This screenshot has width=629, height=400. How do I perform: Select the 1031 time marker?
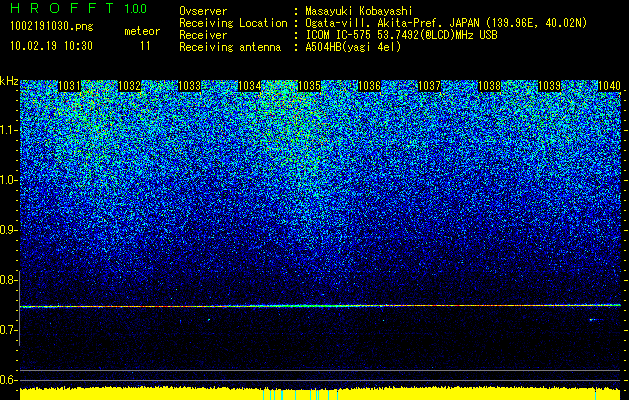69,86
